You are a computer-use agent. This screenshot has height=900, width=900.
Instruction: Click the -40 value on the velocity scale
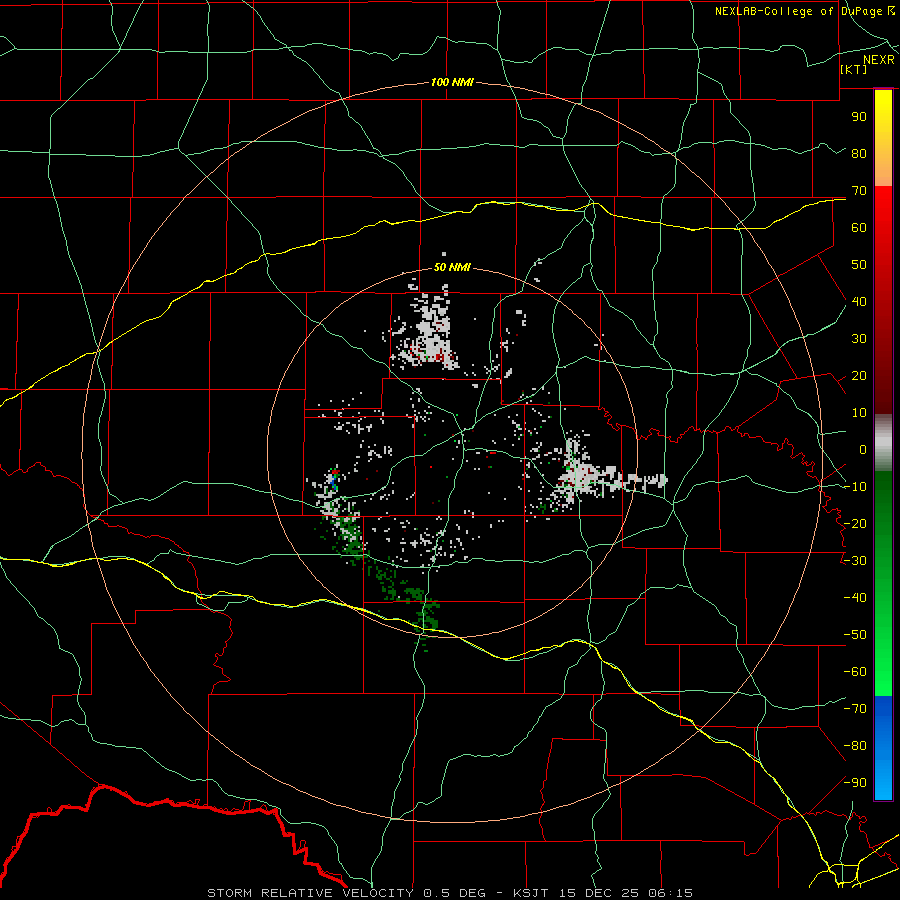pos(855,598)
